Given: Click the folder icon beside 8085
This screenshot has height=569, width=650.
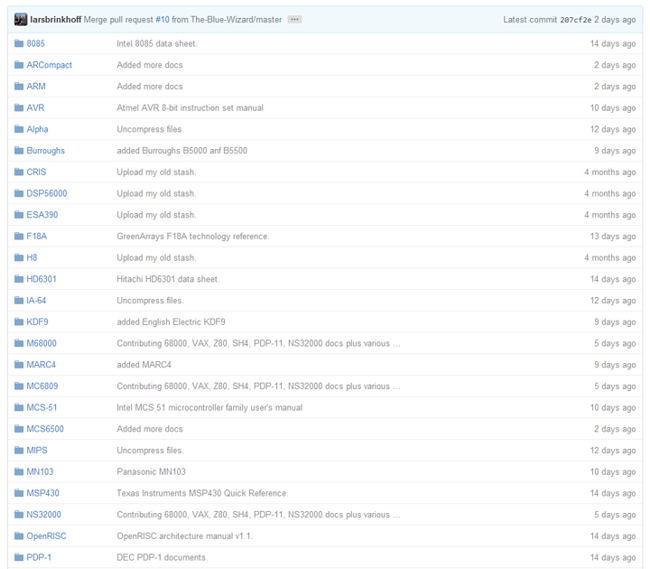Looking at the screenshot, I should [x=19, y=44].
